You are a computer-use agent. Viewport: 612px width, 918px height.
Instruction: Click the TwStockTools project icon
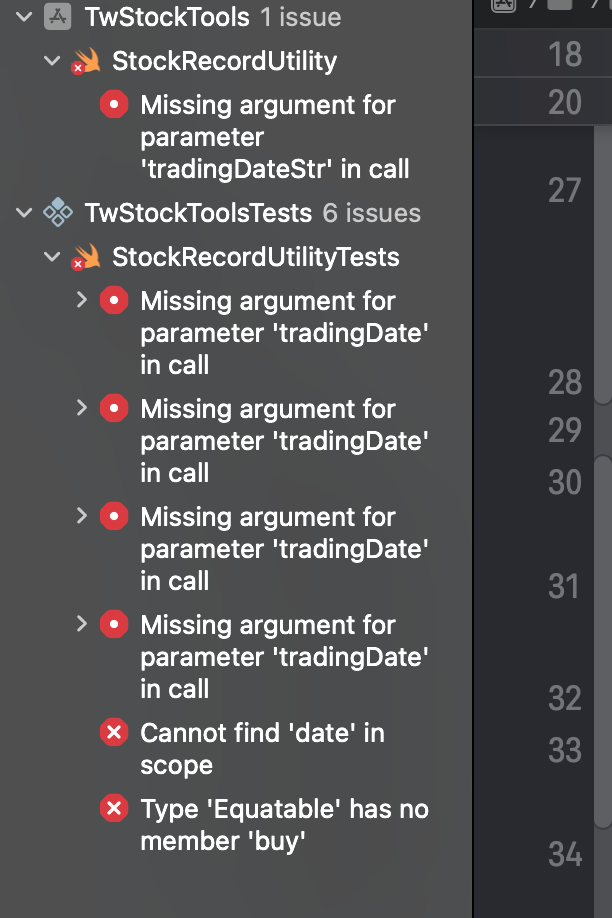tap(58, 17)
